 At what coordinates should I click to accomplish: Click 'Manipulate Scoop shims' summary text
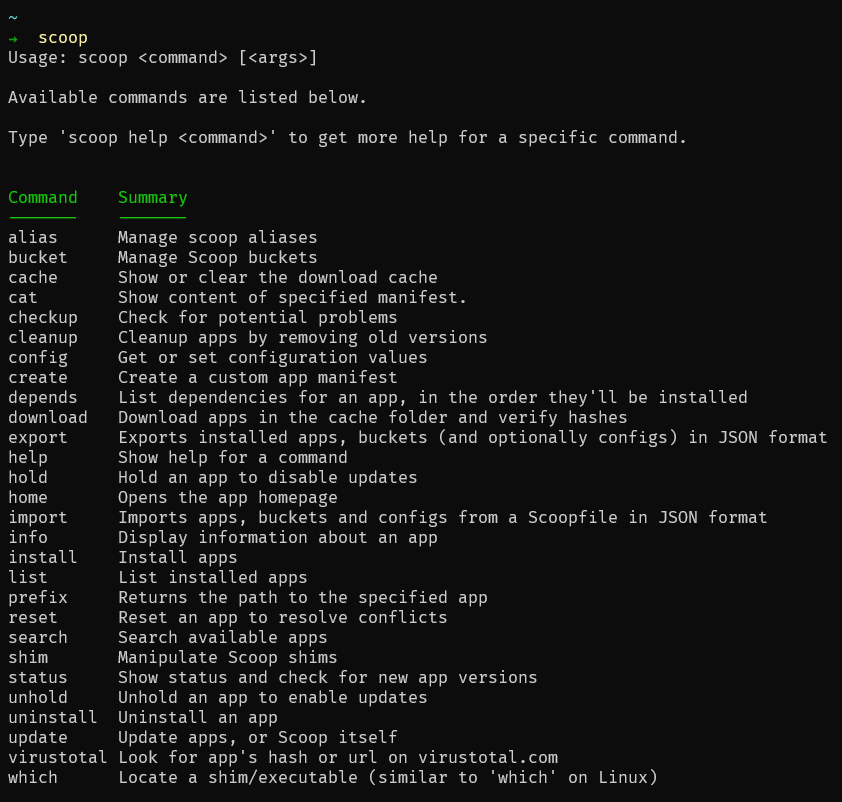tap(228, 658)
